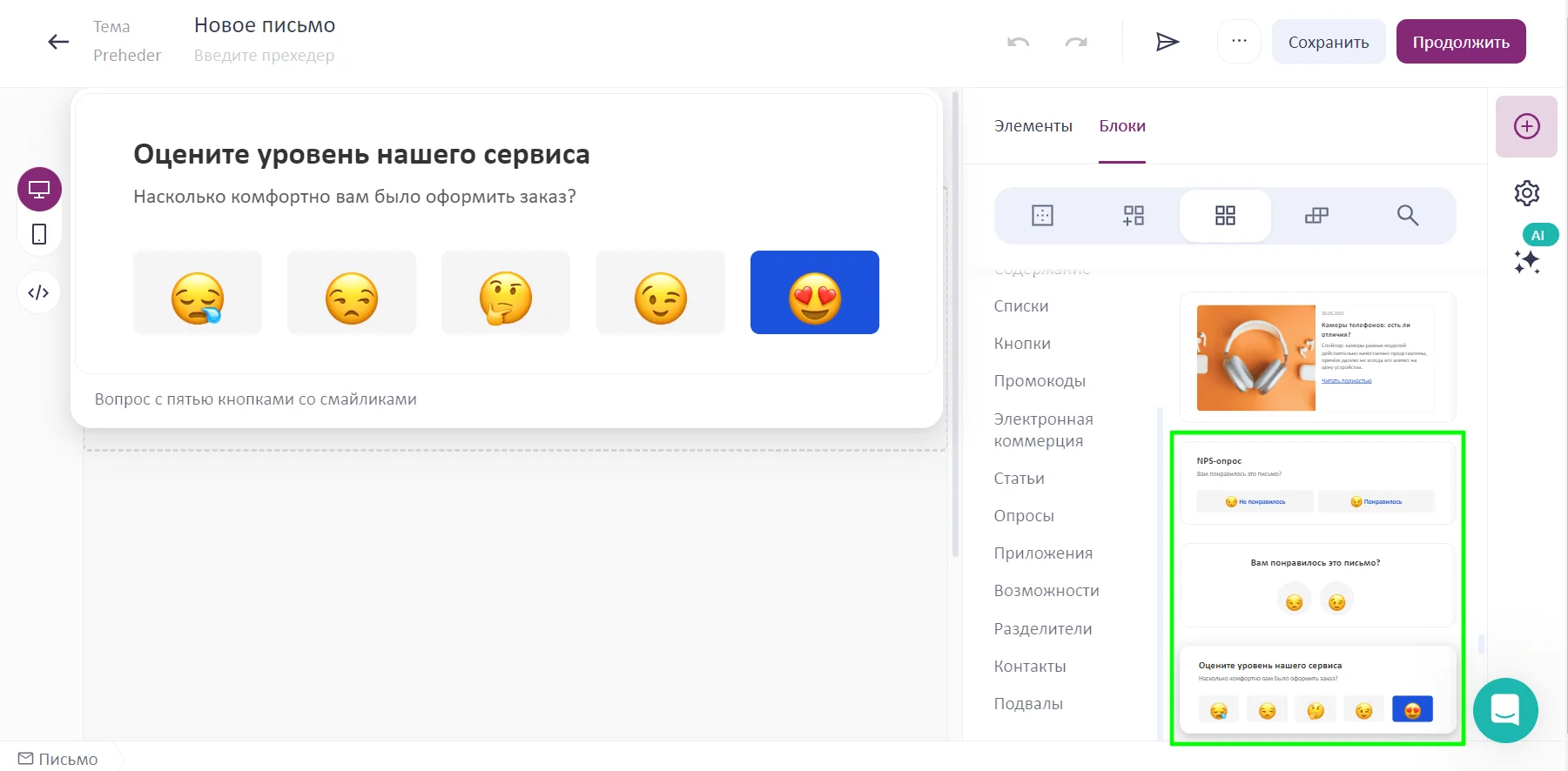This screenshot has width=1568, height=771.
Task: Search blocks with the magnifier icon
Action: [x=1408, y=216]
